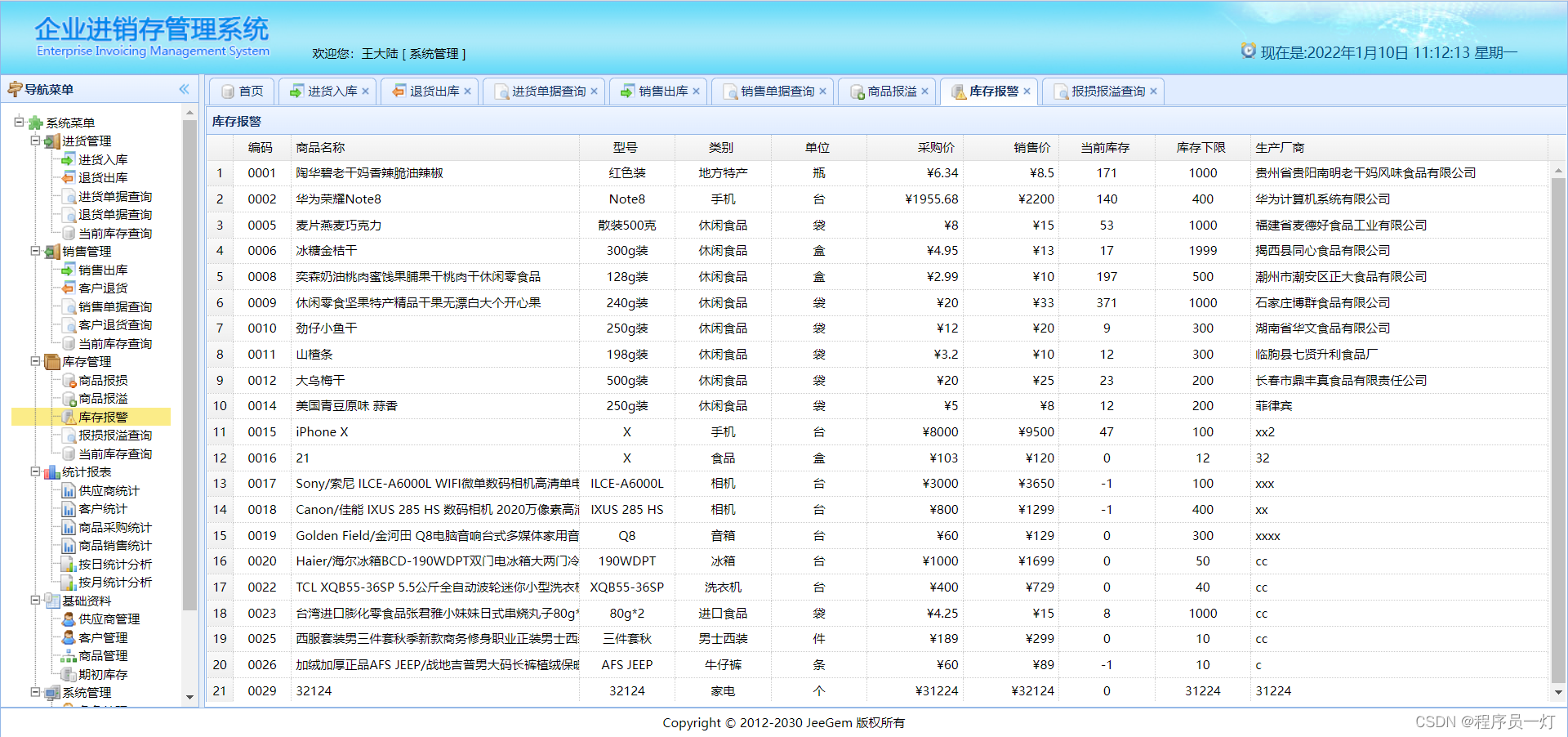The height and width of the screenshot is (737, 1568).
Task: Open 进货单据查询 from the navigation tree
Action: click(115, 196)
